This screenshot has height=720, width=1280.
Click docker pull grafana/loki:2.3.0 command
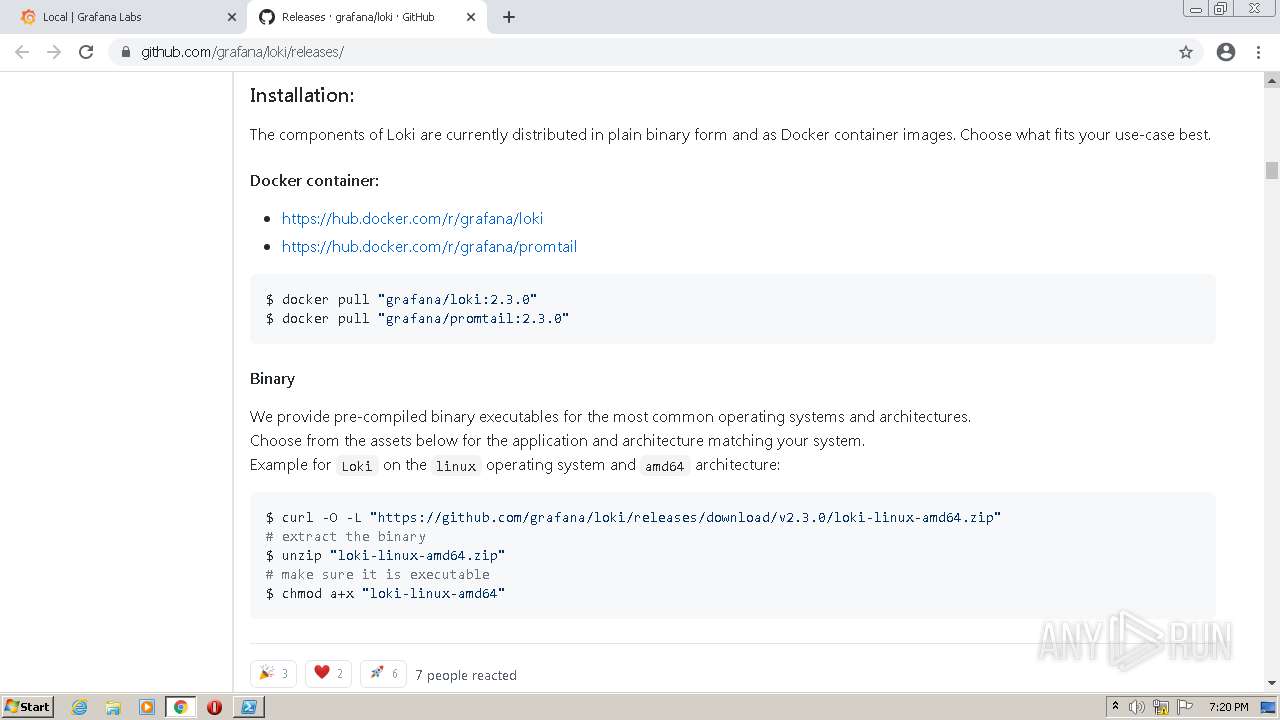(401, 299)
